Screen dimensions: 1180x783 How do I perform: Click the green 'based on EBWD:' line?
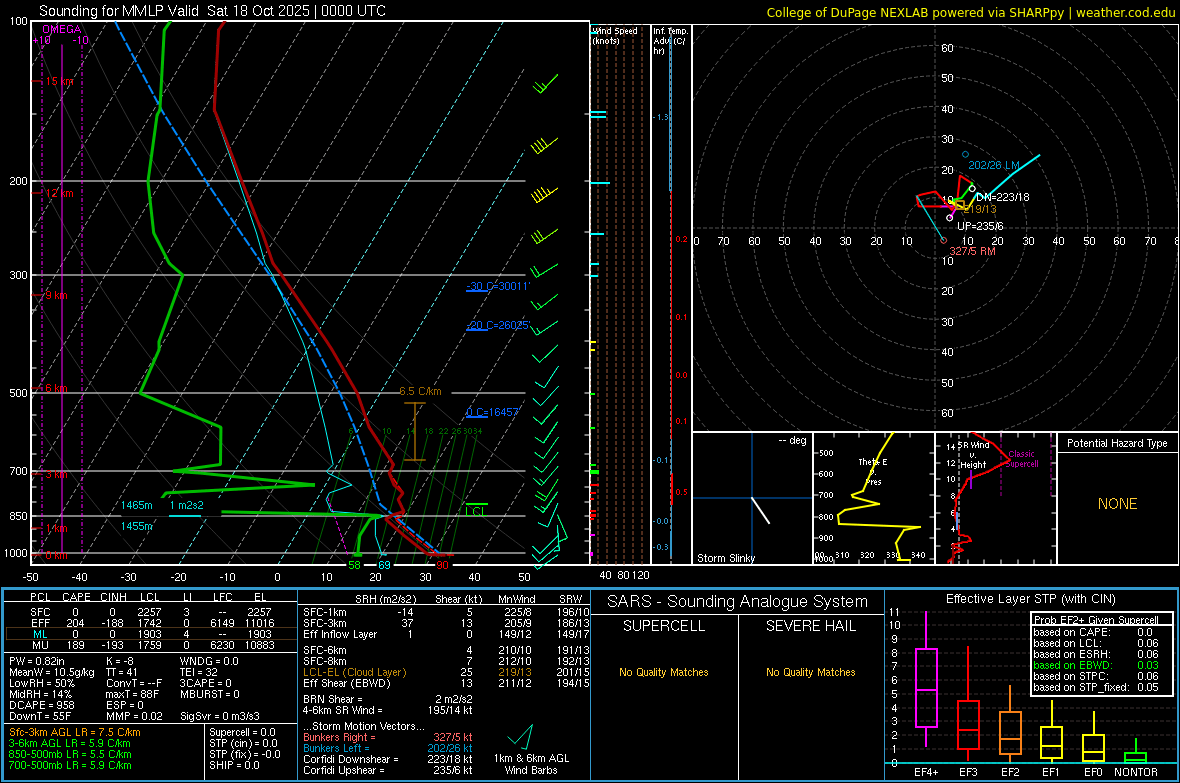pyautogui.click(x=1096, y=665)
